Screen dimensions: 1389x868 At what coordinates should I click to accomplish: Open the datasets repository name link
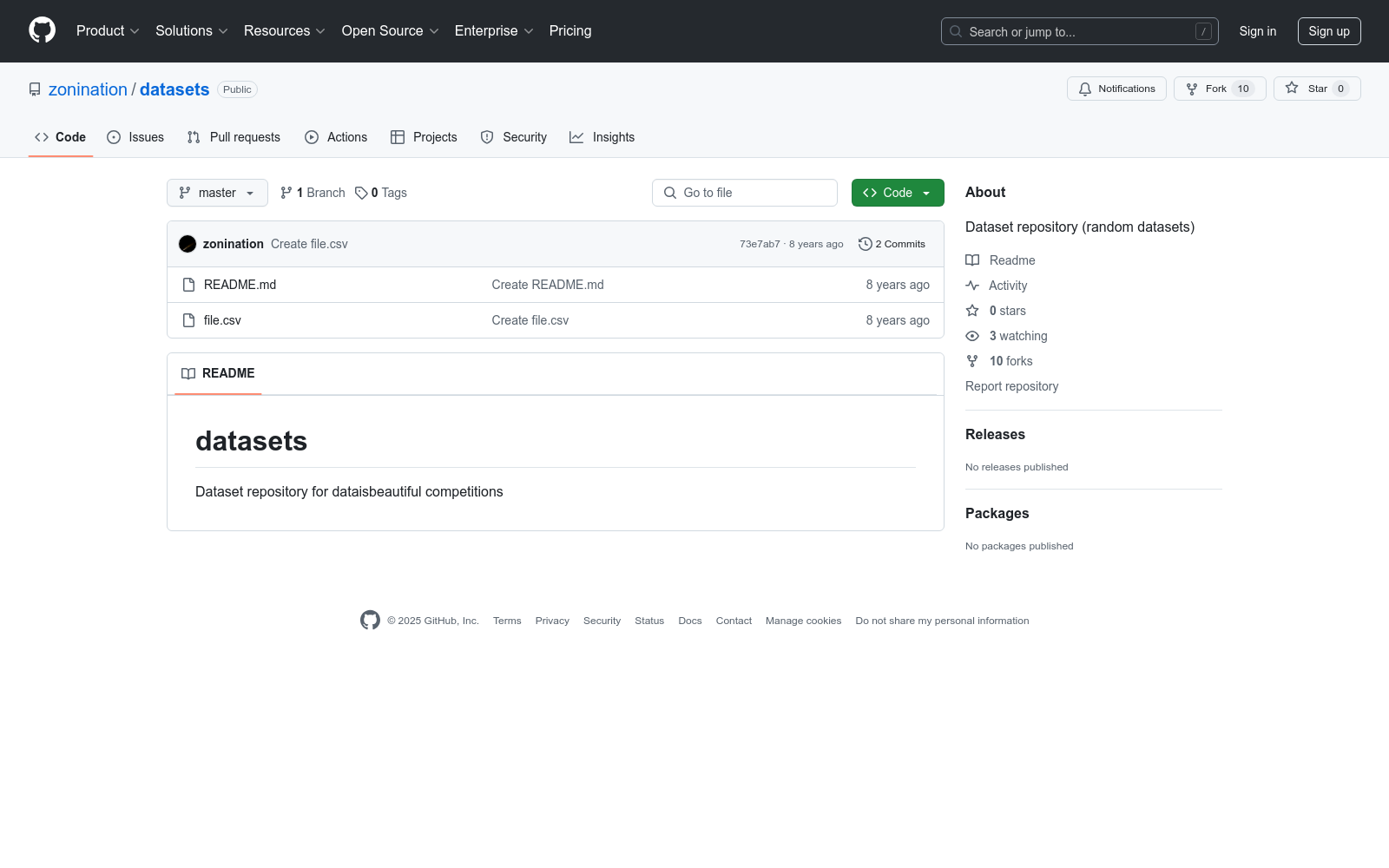coord(174,89)
